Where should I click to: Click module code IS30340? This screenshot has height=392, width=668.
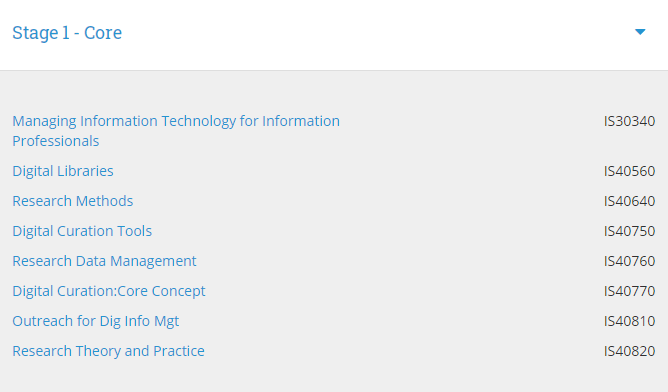point(629,121)
